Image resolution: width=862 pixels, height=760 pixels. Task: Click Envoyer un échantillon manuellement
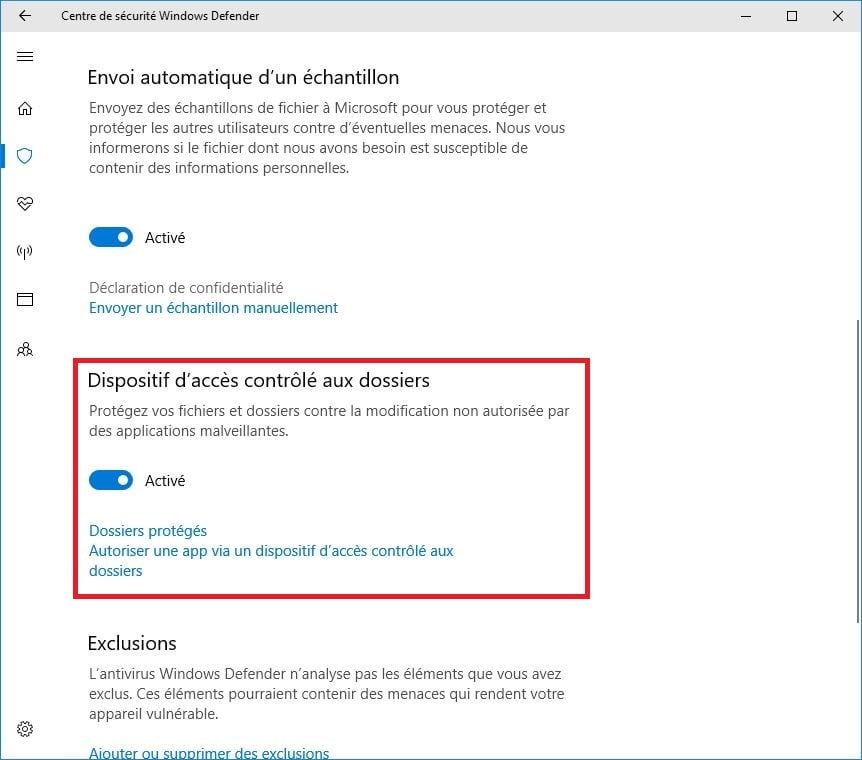(213, 308)
